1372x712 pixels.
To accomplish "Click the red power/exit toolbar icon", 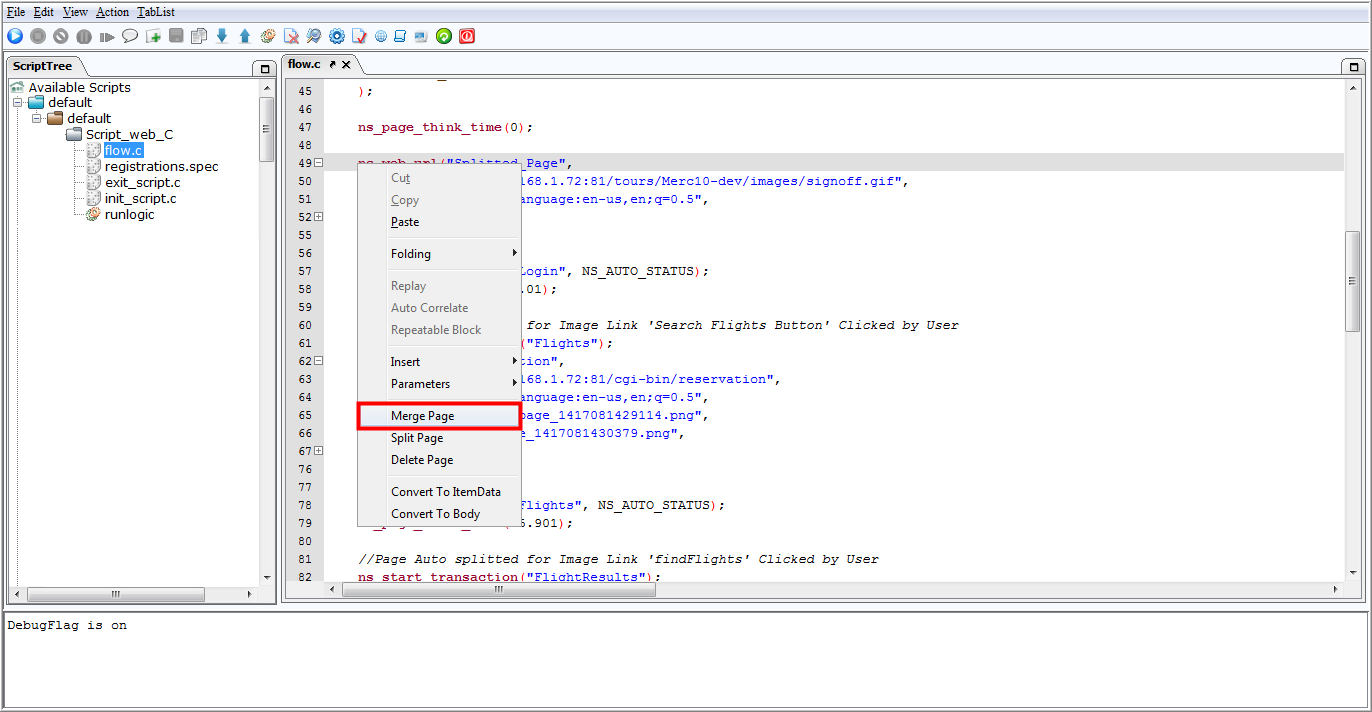I will click(x=467, y=36).
